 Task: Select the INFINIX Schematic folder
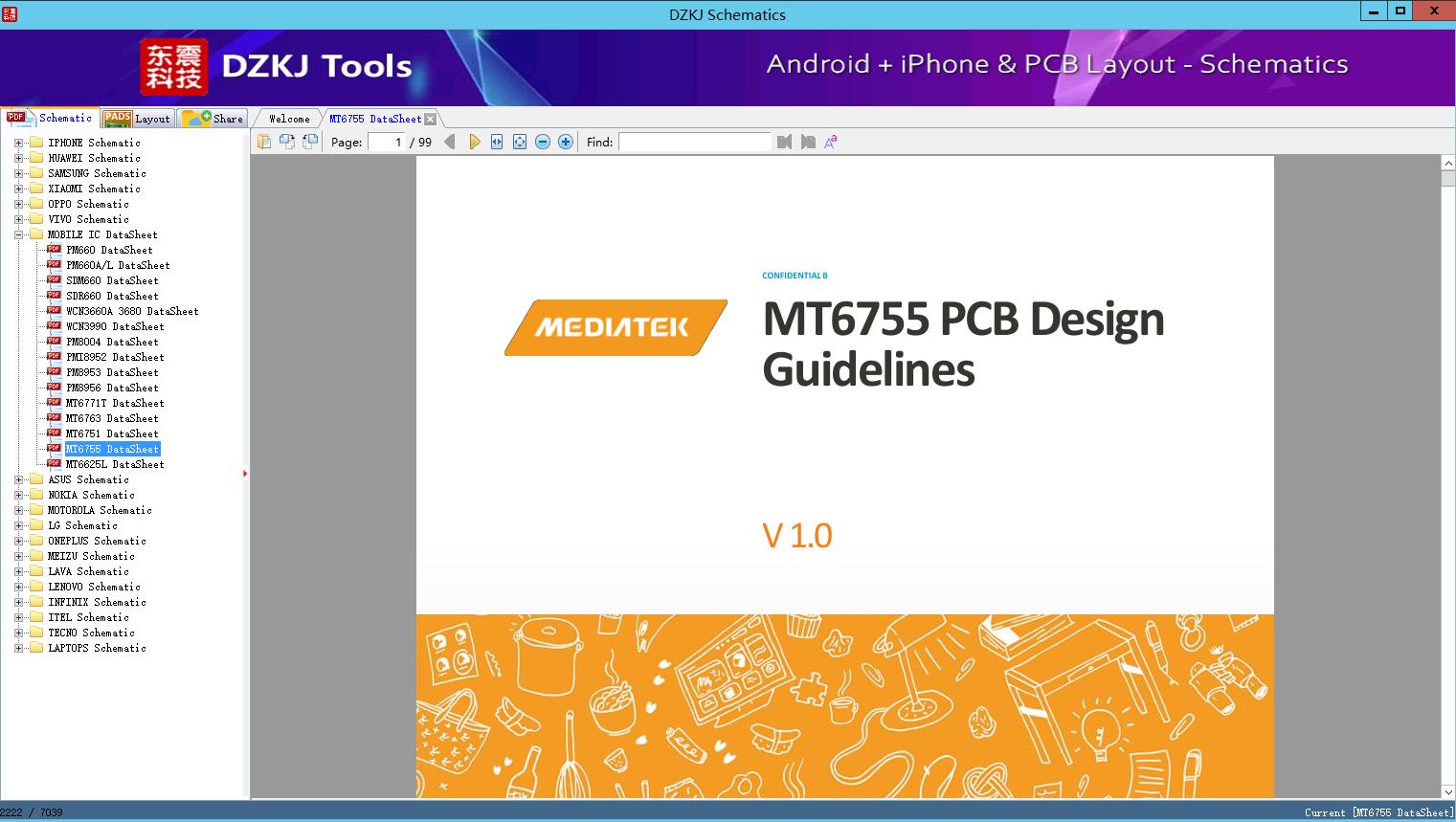pyautogui.click(x=97, y=602)
